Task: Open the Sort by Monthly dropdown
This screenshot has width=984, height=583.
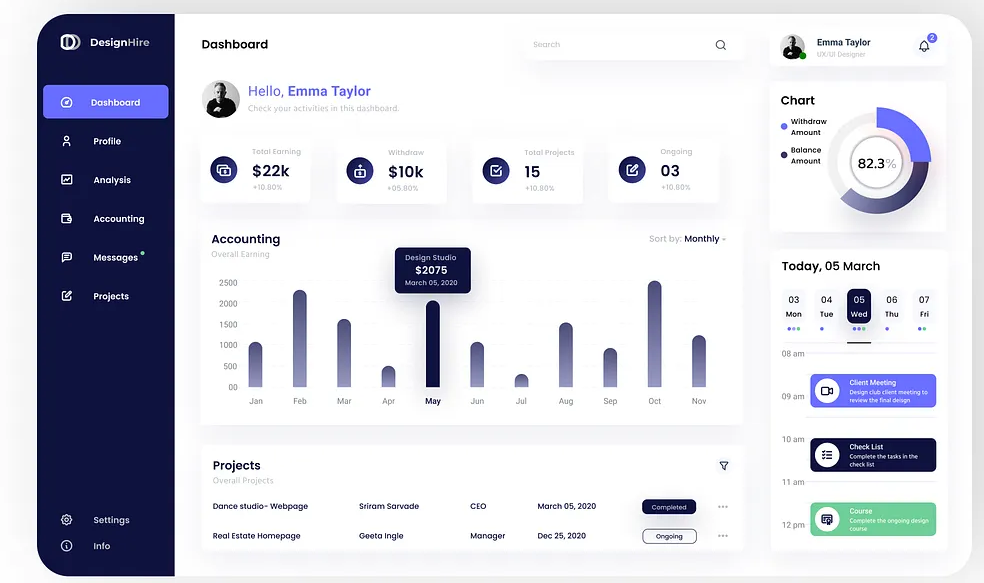Action: 705,239
